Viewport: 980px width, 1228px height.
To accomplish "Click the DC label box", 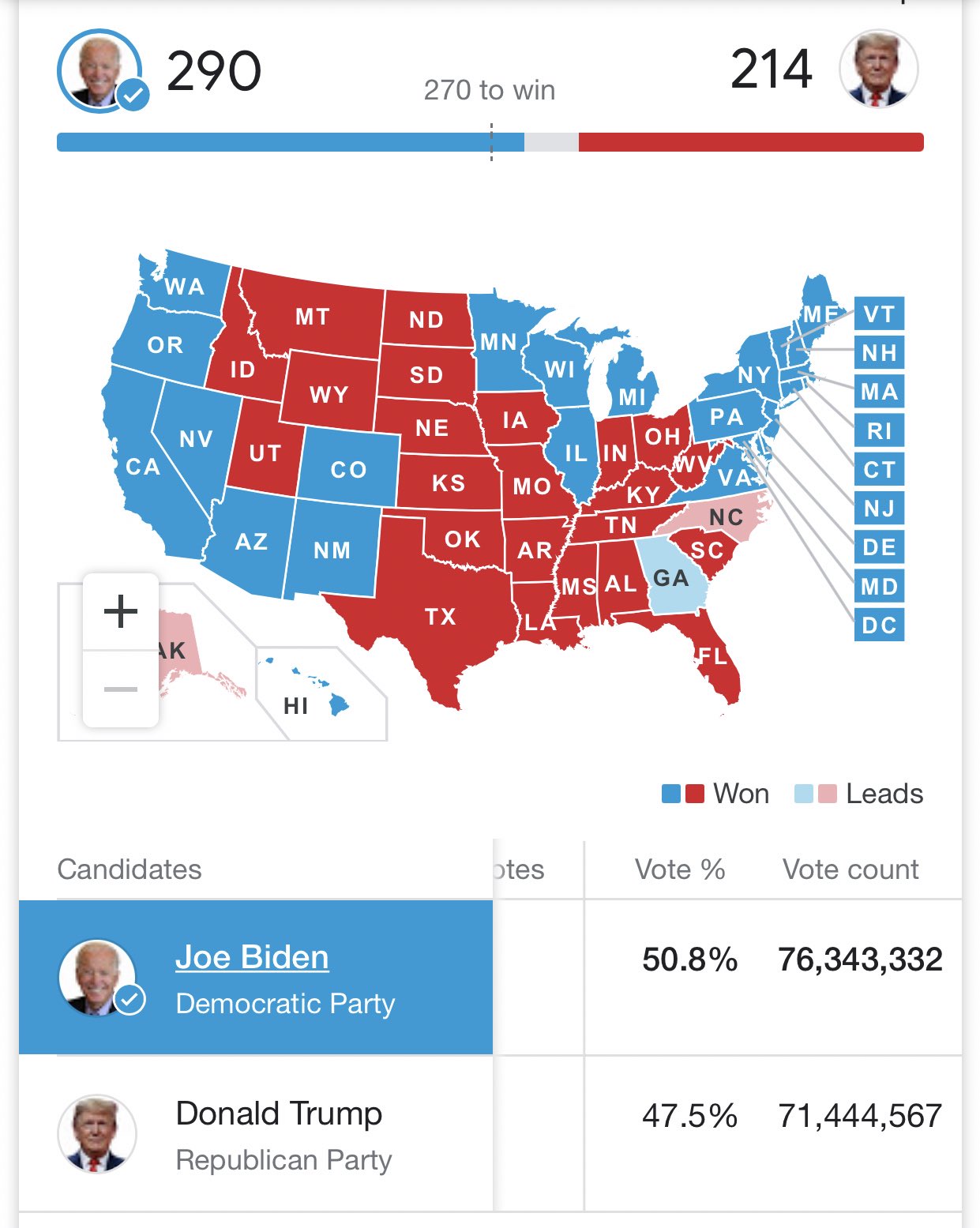I will click(879, 625).
